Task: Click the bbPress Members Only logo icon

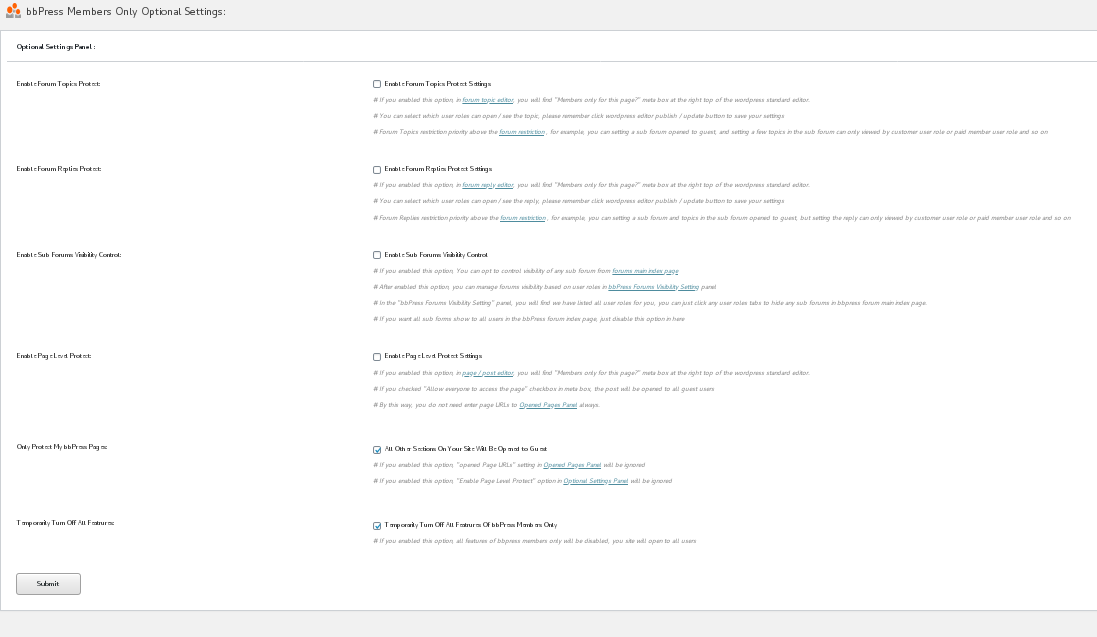Action: tap(13, 11)
